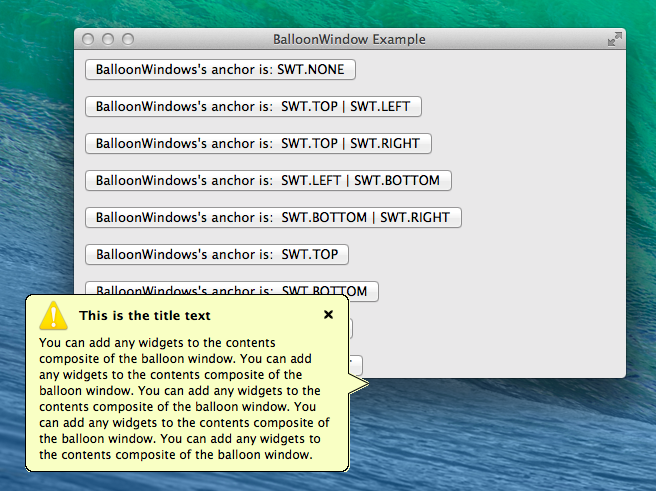Click the SWT.NONE anchor button

(220, 69)
